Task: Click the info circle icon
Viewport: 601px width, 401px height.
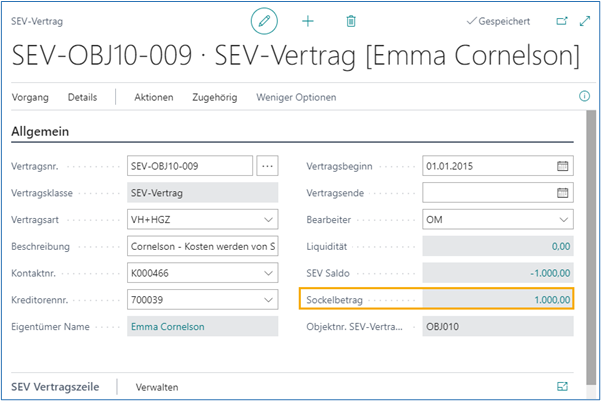Action: click(585, 97)
